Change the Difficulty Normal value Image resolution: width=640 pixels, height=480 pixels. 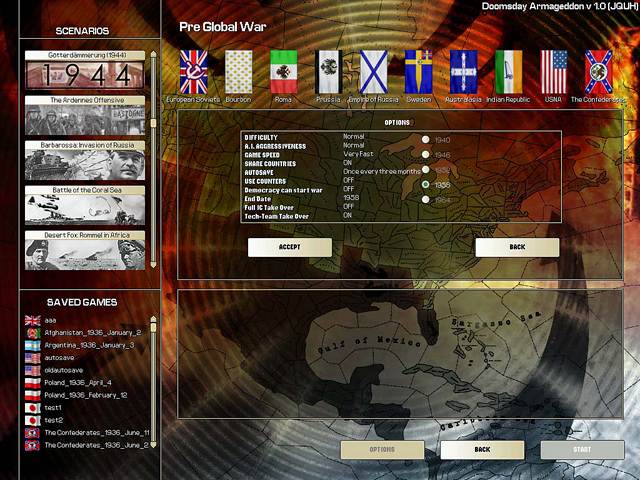tap(353, 136)
